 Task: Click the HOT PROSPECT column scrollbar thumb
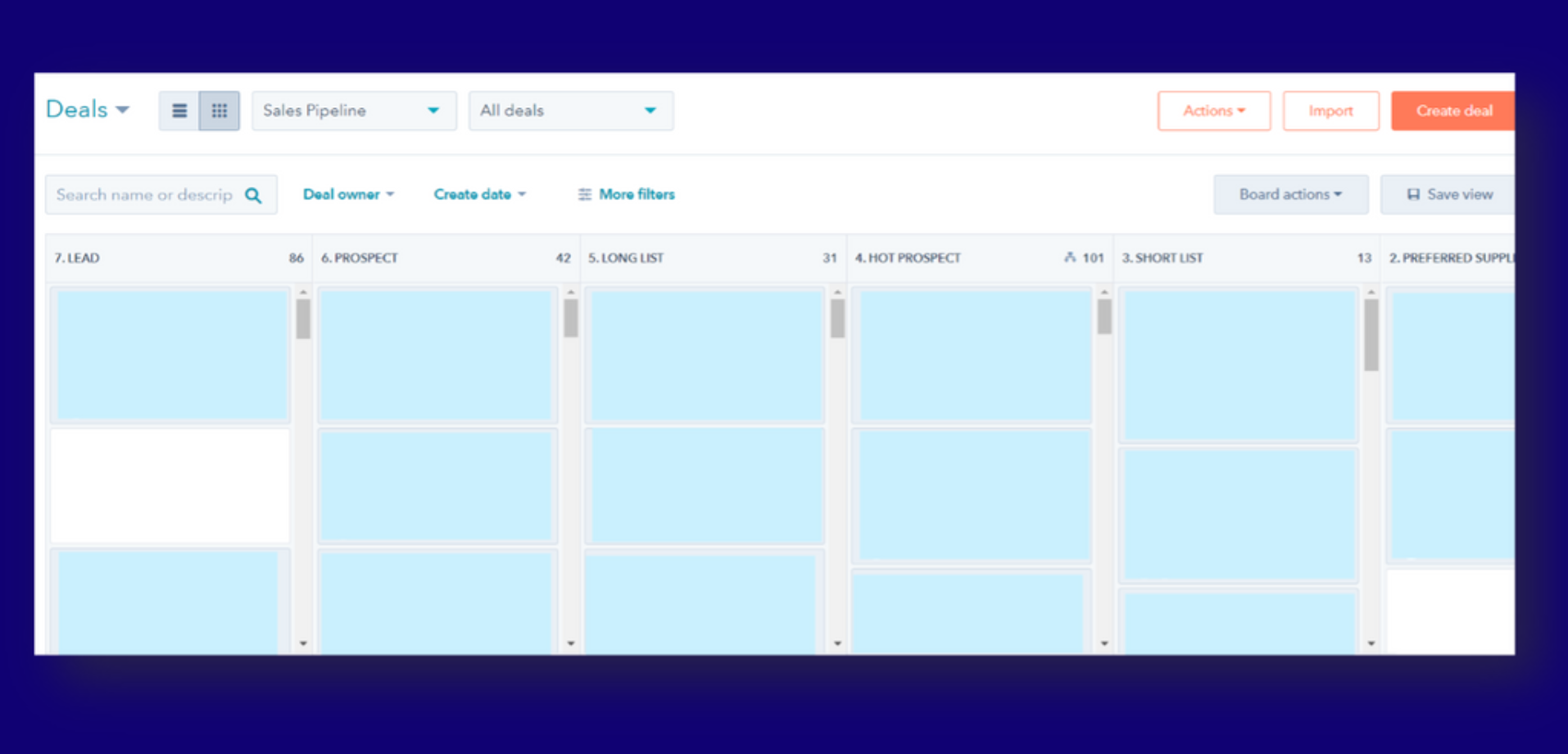click(1104, 316)
